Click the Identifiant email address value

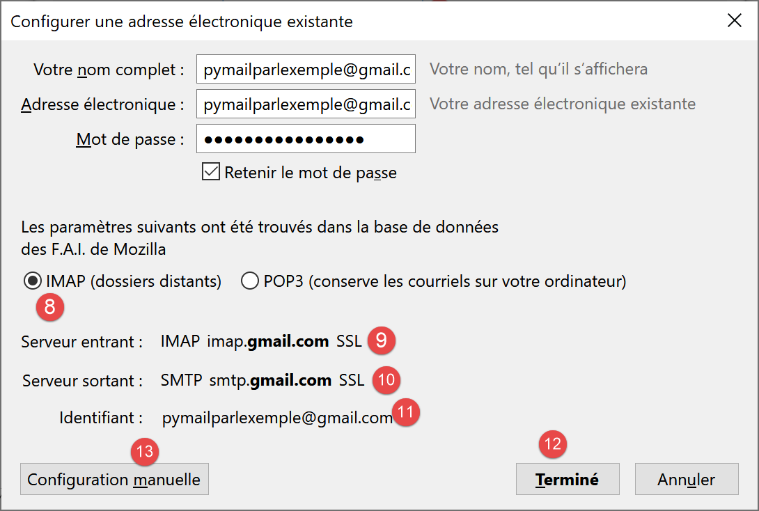[277, 418]
